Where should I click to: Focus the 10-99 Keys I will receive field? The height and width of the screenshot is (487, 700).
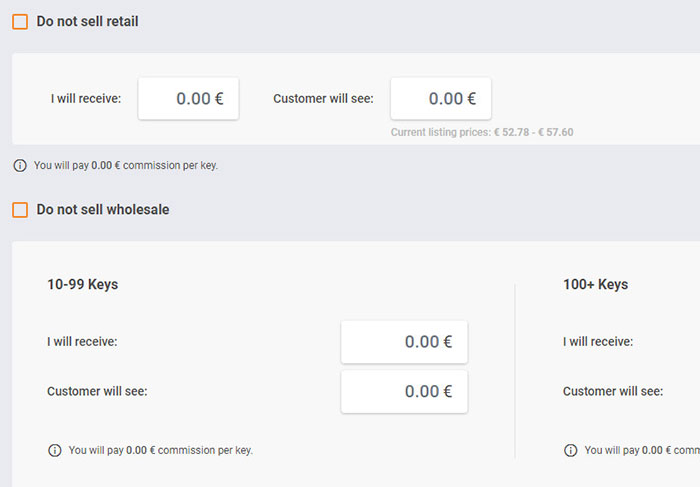pos(404,342)
